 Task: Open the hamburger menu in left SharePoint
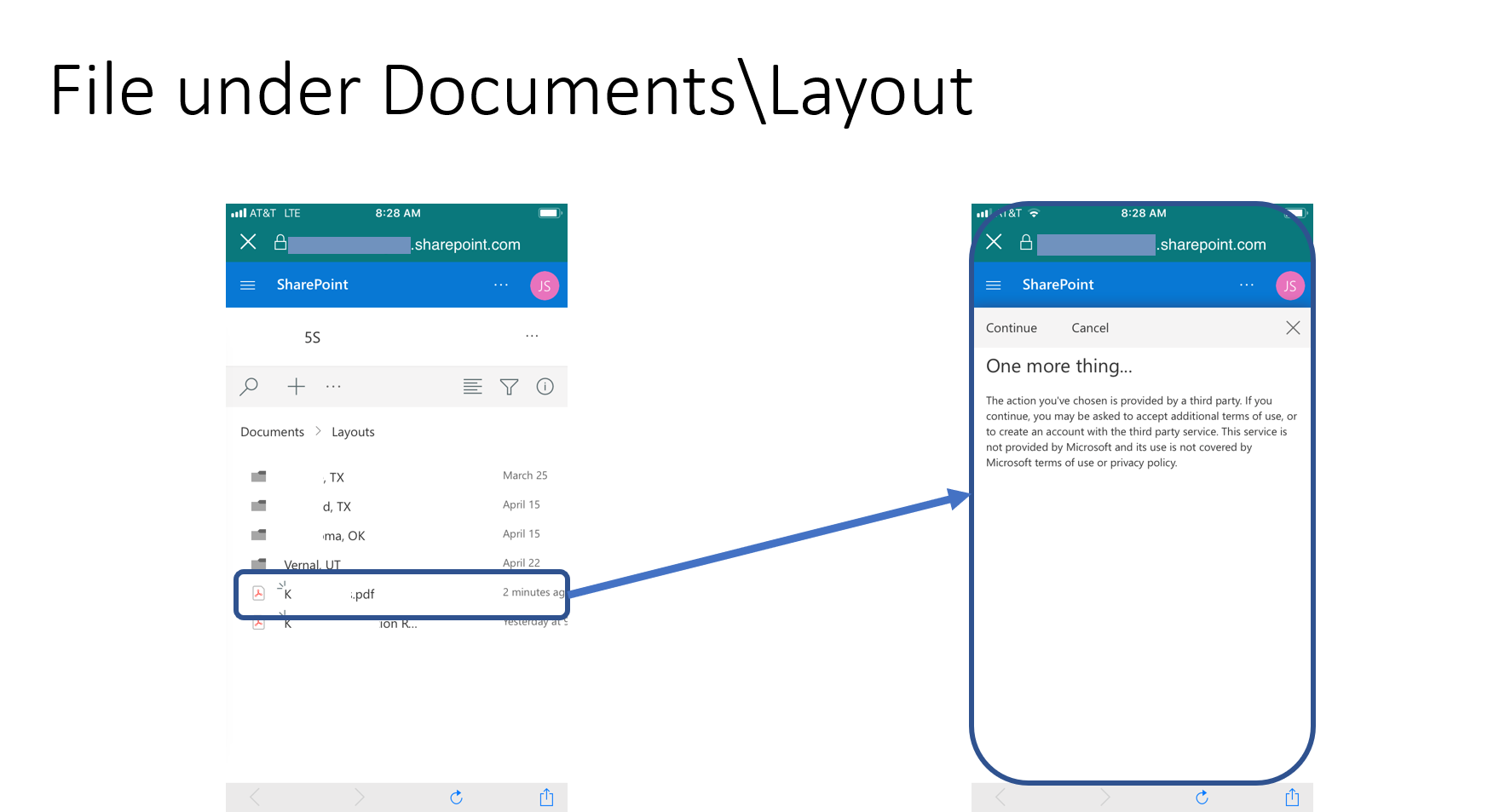pos(248,285)
